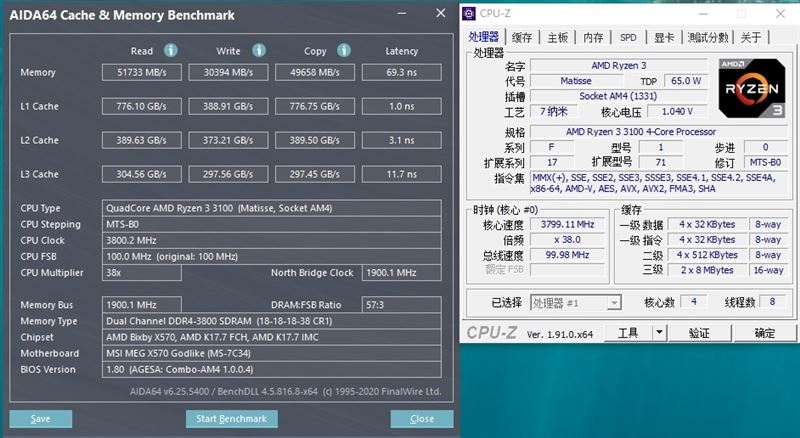Click the 三级 cache 2 x 8 MBytes value

[x=707, y=270]
